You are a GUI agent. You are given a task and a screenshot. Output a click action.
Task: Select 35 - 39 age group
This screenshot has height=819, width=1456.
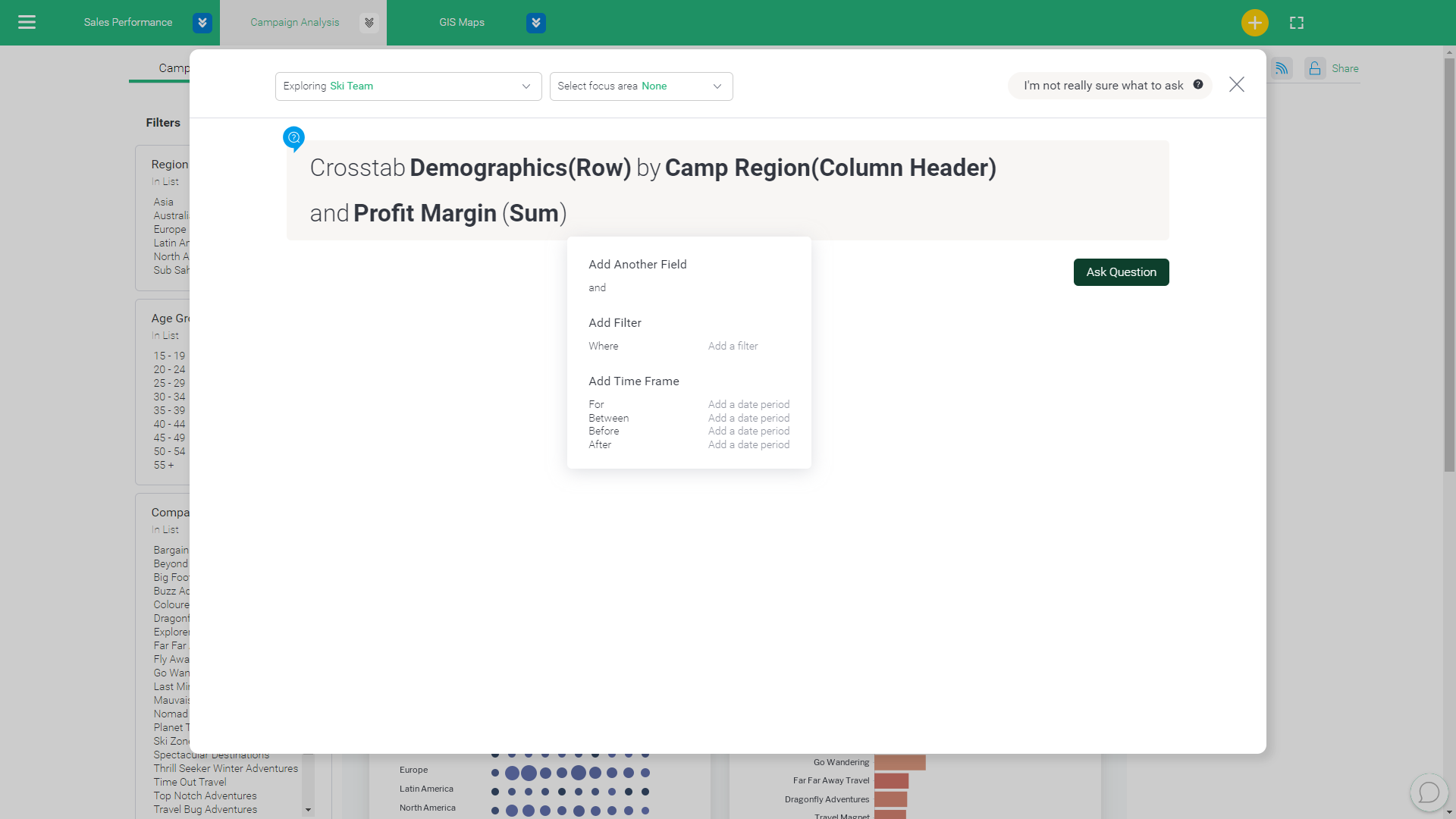click(x=169, y=410)
